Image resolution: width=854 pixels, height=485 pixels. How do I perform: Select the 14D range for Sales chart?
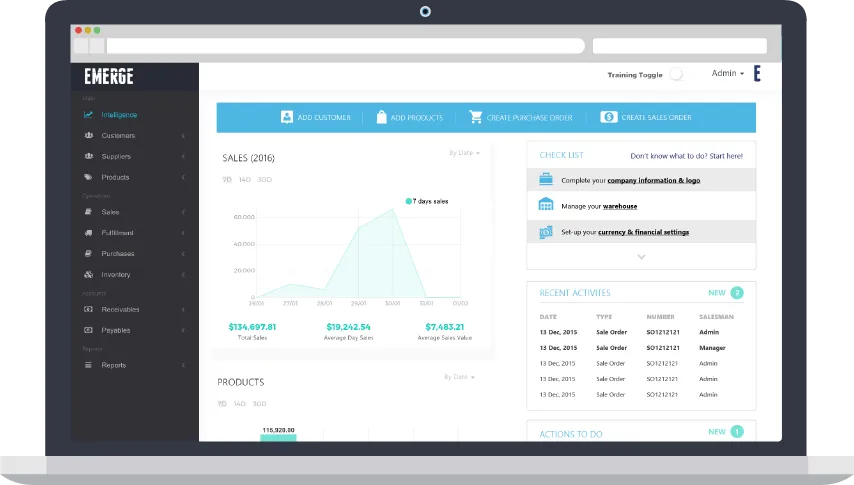click(244, 180)
